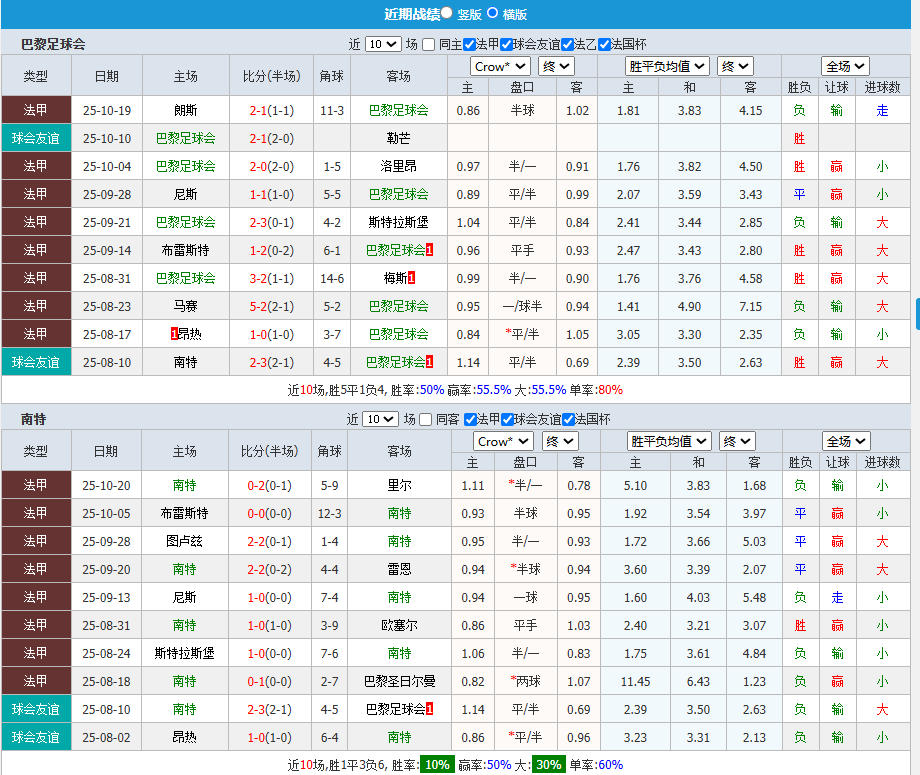The width and height of the screenshot is (920, 775).
Task: Click the red card badge beside 梅斯
Action: [411, 278]
